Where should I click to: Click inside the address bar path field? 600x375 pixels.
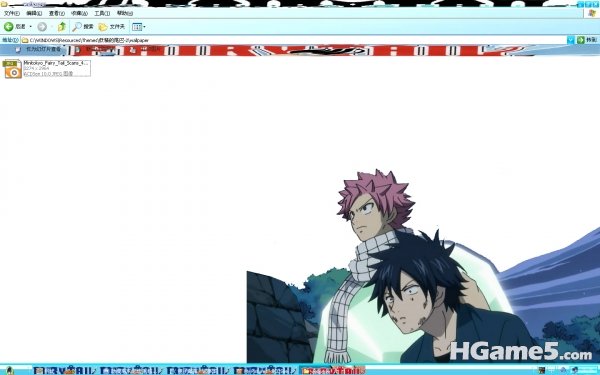click(293, 40)
